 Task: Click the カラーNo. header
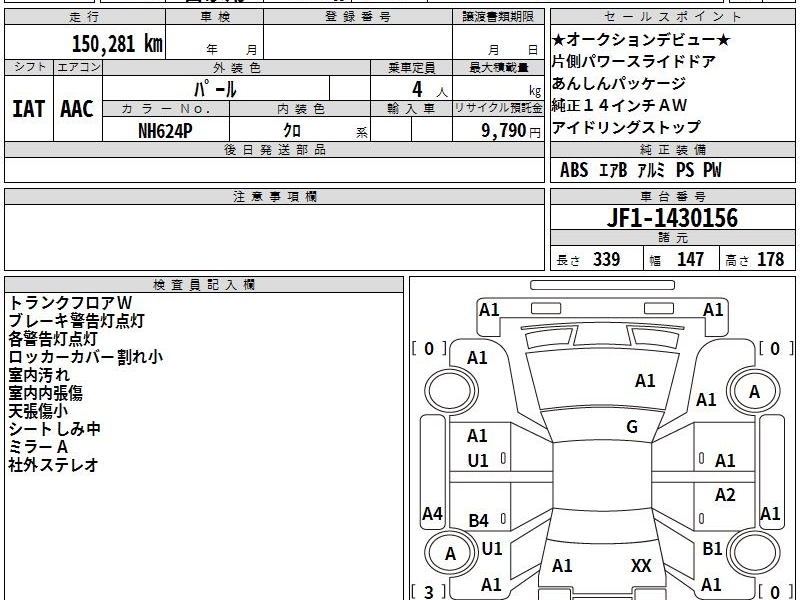(166, 109)
